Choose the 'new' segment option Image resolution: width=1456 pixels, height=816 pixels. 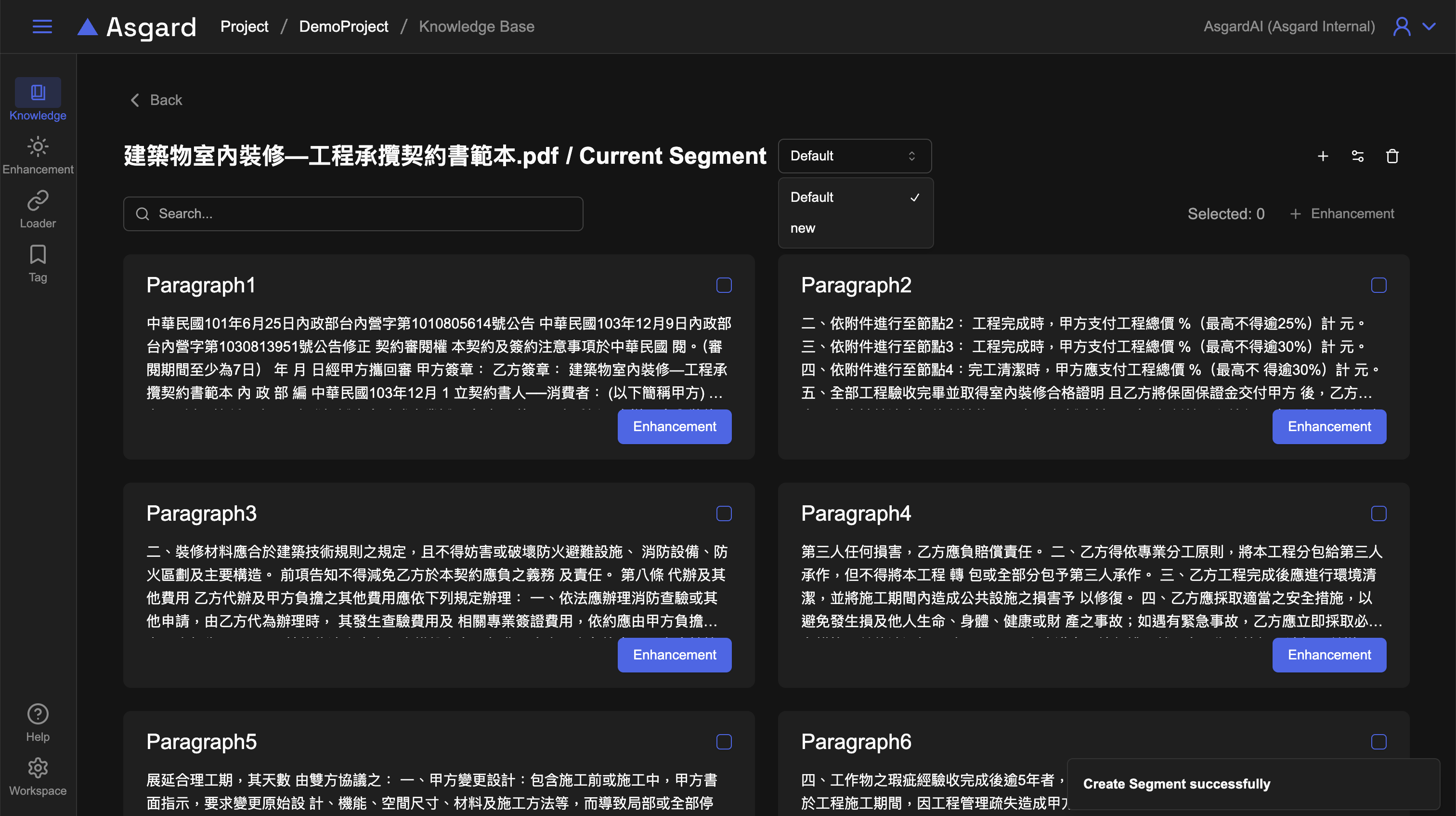[803, 228]
